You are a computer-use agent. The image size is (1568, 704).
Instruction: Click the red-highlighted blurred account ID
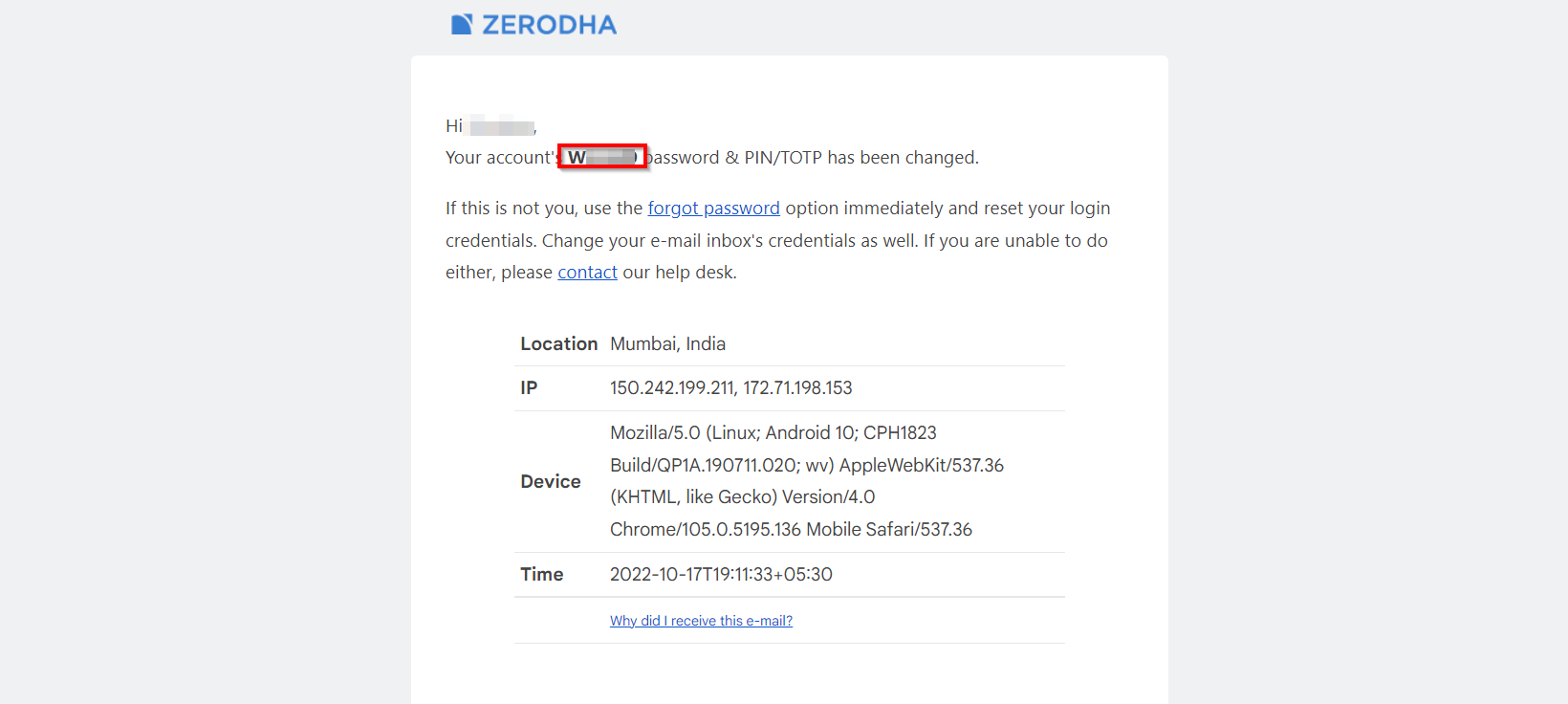603,157
